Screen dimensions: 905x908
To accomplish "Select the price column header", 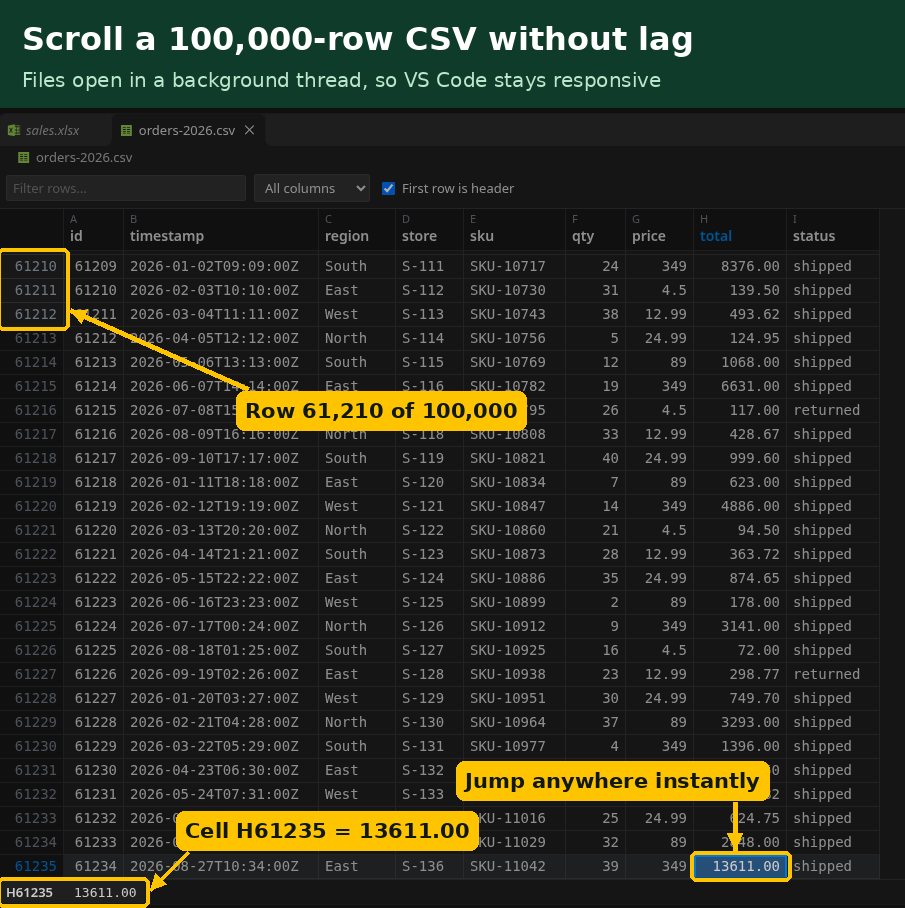I will point(659,230).
